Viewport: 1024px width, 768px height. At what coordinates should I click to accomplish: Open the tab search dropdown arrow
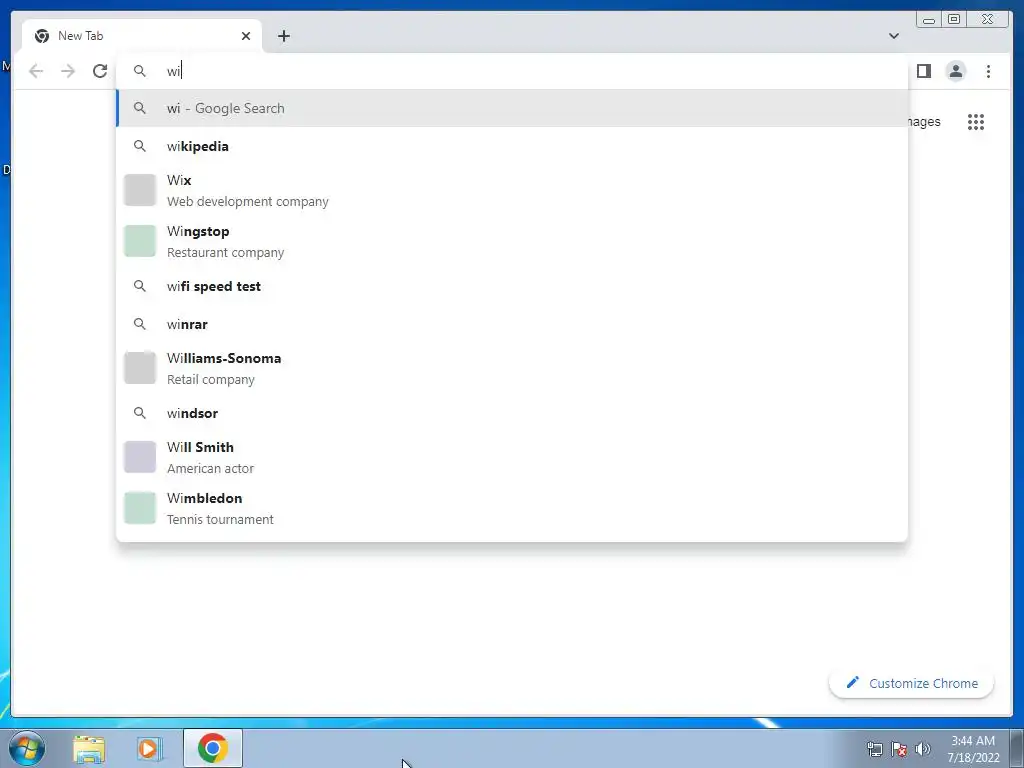(893, 36)
